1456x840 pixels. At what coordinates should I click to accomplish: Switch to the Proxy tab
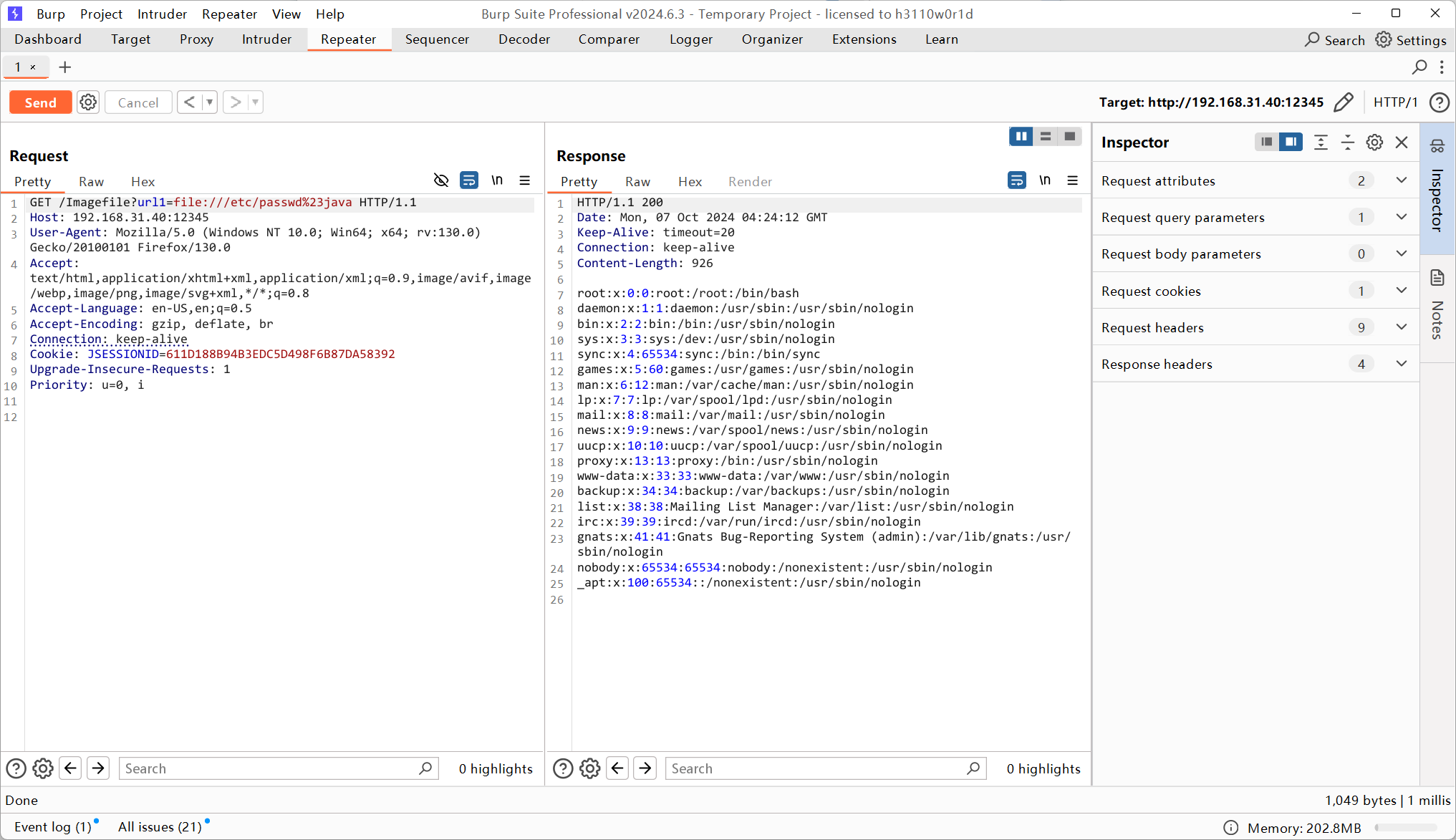click(196, 39)
